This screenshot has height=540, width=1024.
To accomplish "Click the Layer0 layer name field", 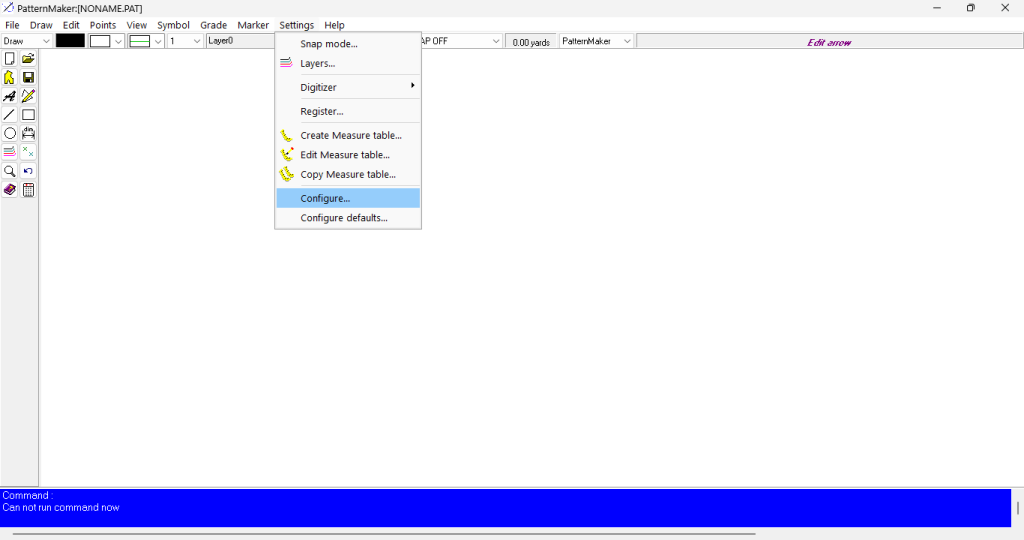I will [240, 40].
